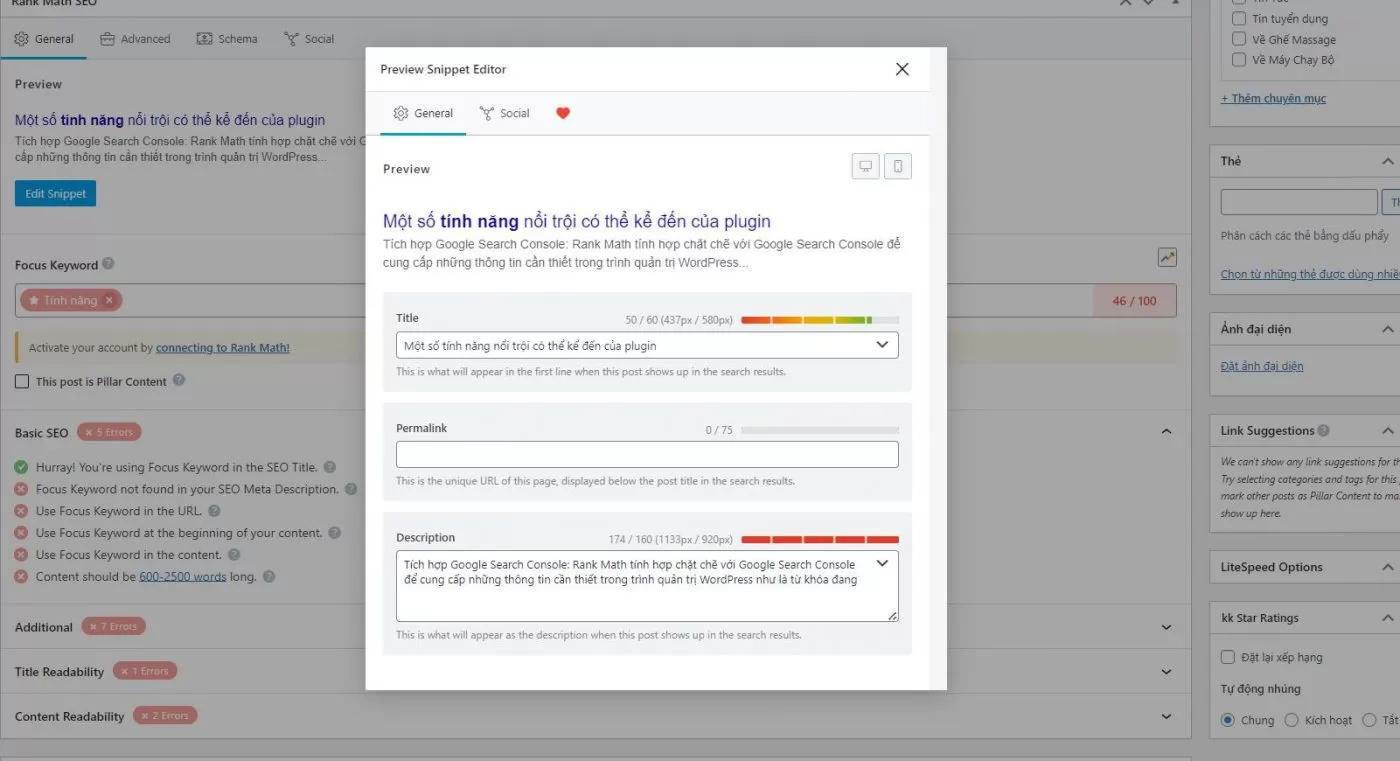Check Đặt lại xếp hạng box

click(x=1228, y=657)
